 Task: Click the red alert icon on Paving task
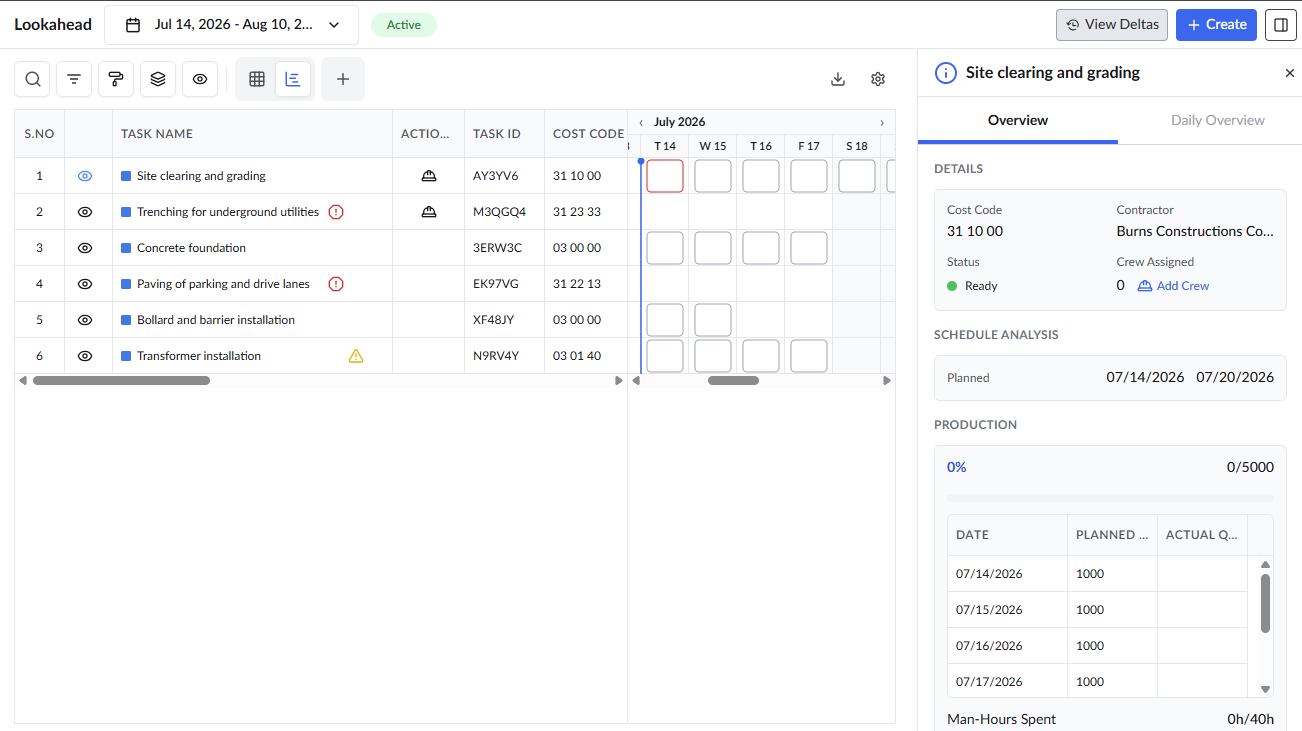(x=336, y=284)
